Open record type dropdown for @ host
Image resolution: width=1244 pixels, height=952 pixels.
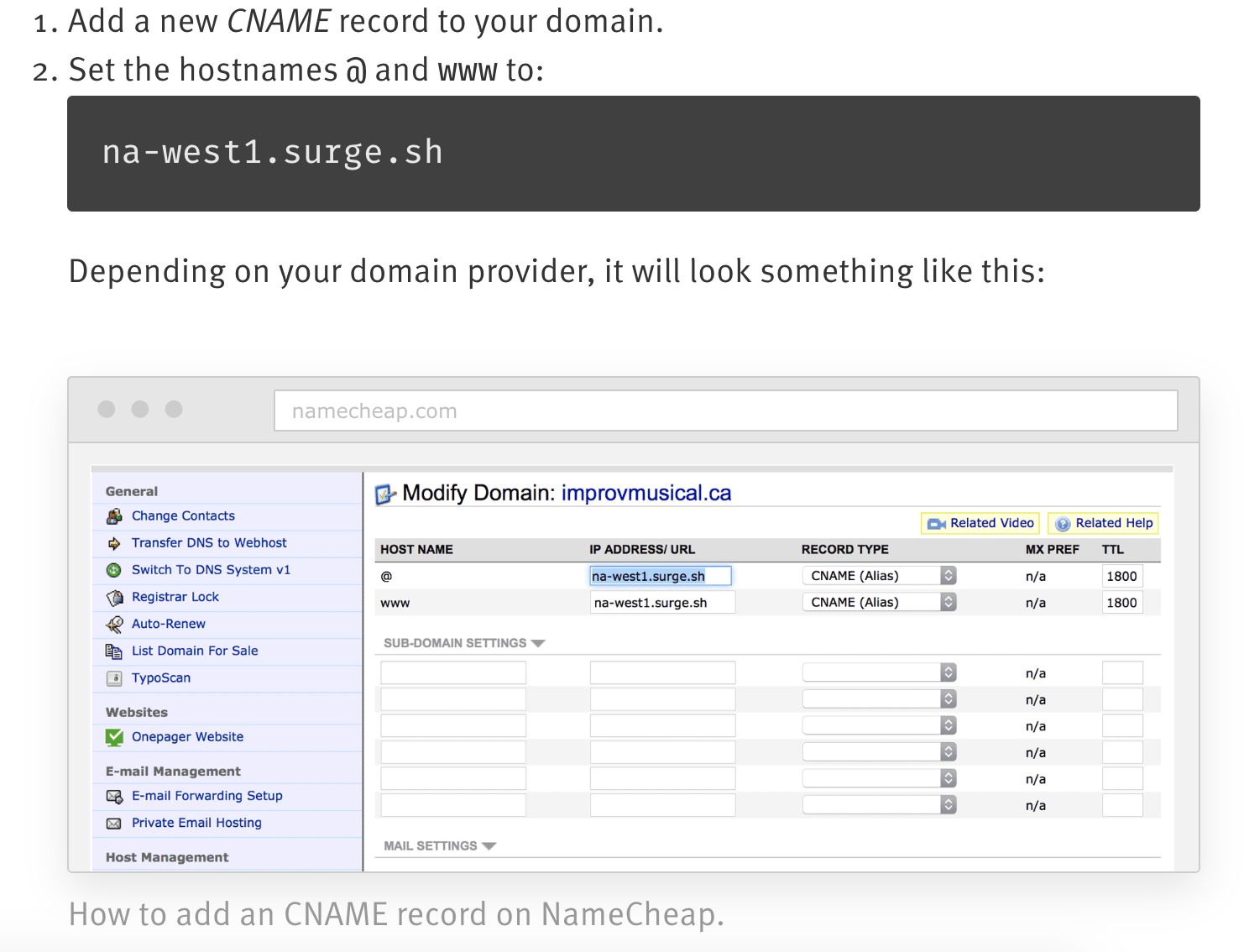[879, 576]
